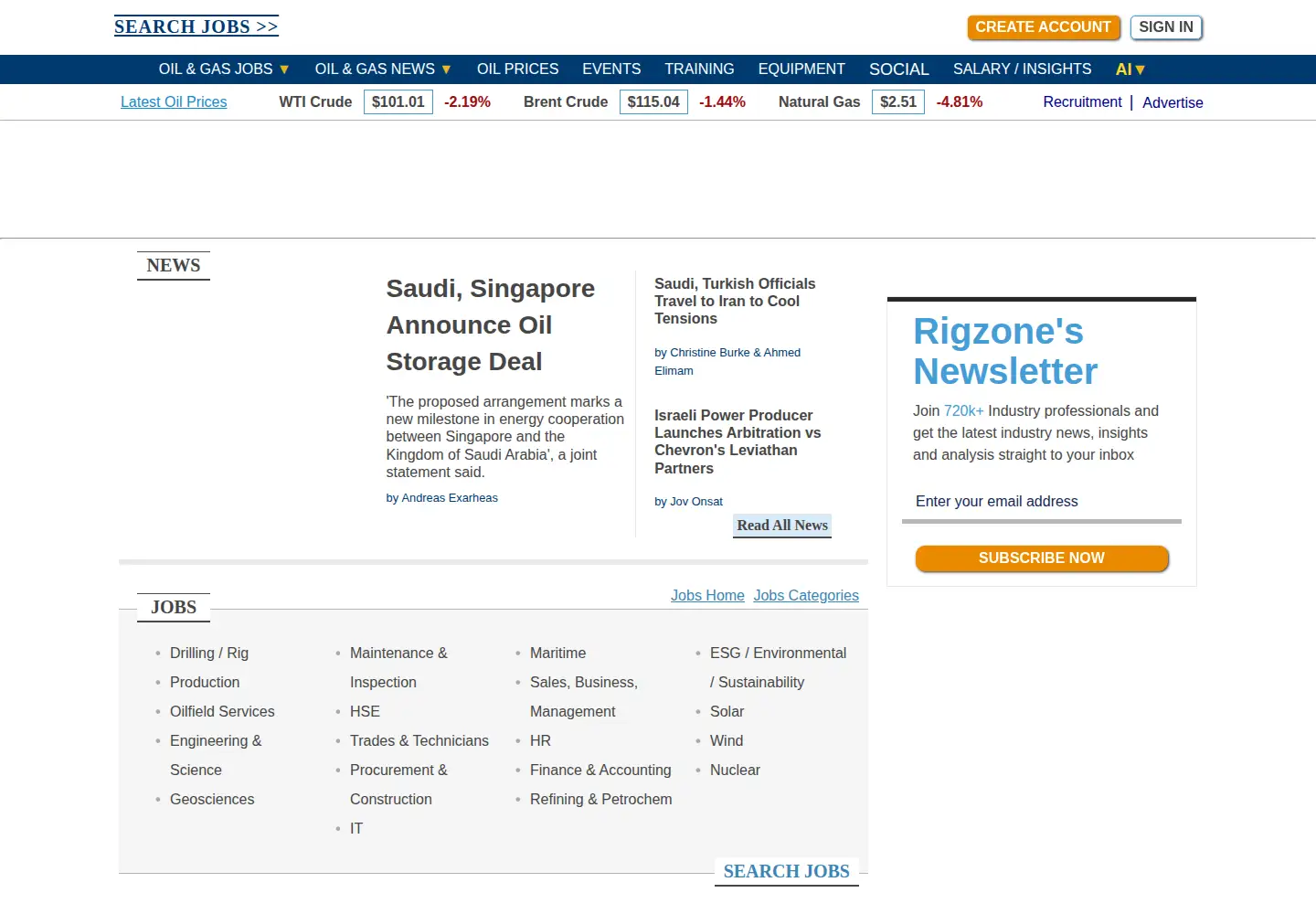This screenshot has width=1316, height=914.
Task: Open the AI dropdown in navigation bar
Action: click(1130, 69)
